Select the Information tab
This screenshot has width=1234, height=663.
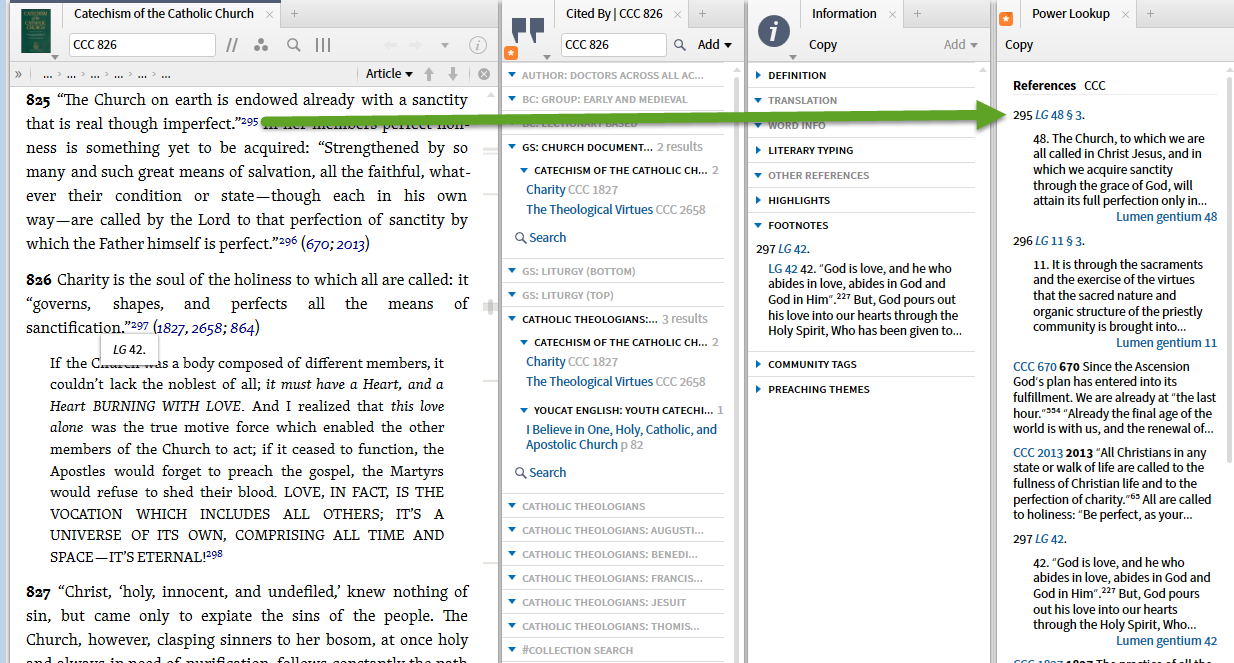point(844,14)
